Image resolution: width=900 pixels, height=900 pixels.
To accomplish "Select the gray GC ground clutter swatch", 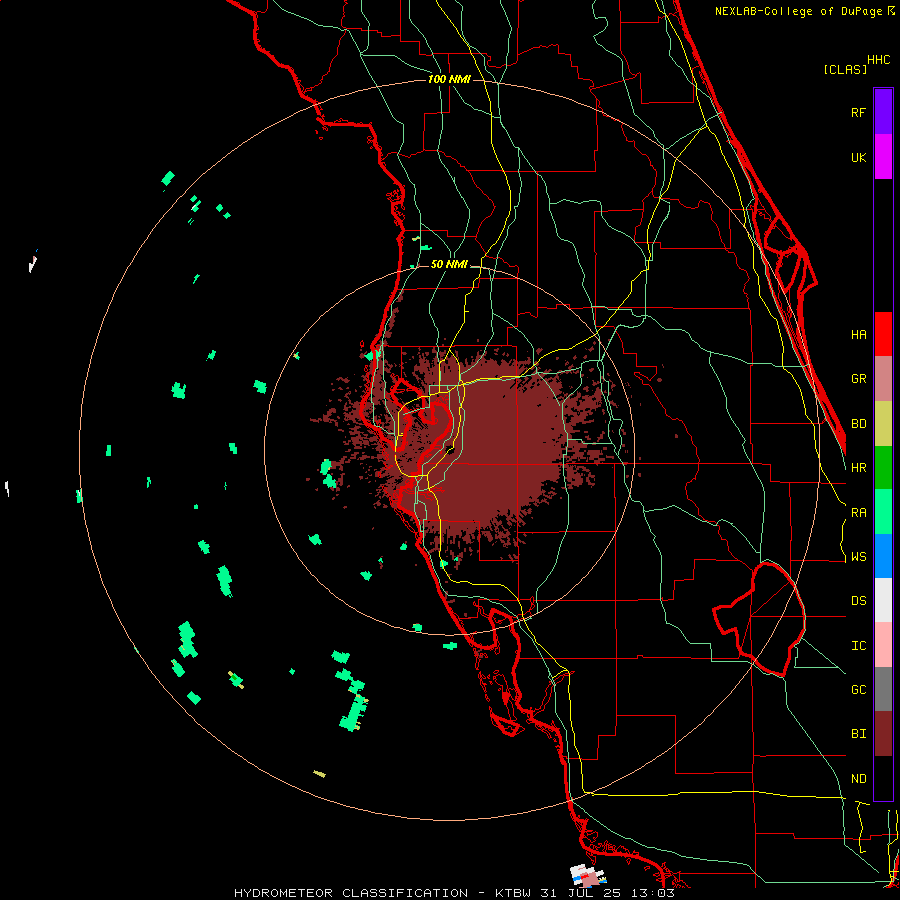I will point(883,689).
